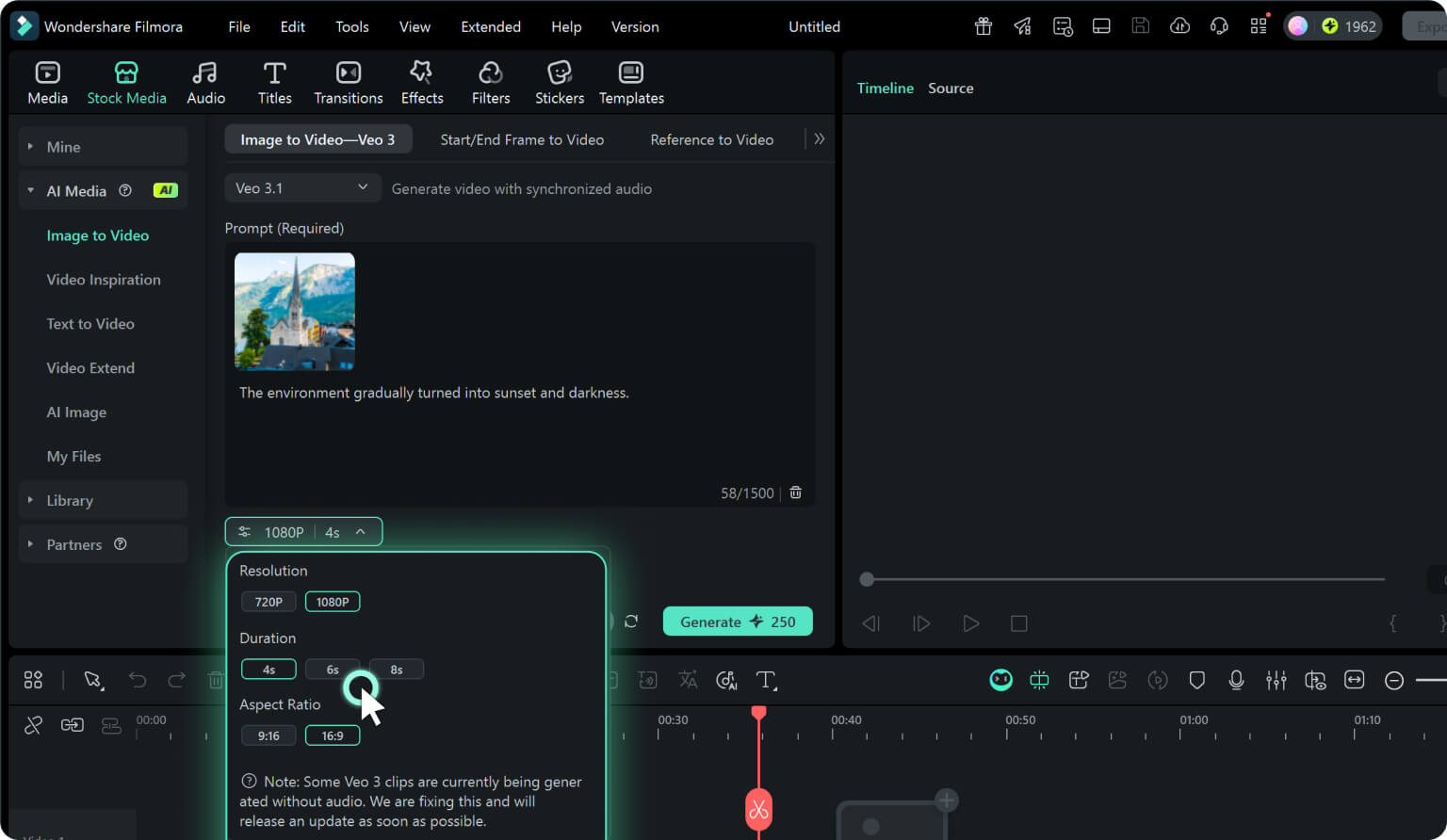Click the Generate button
The width and height of the screenshot is (1447, 840).
tap(738, 621)
